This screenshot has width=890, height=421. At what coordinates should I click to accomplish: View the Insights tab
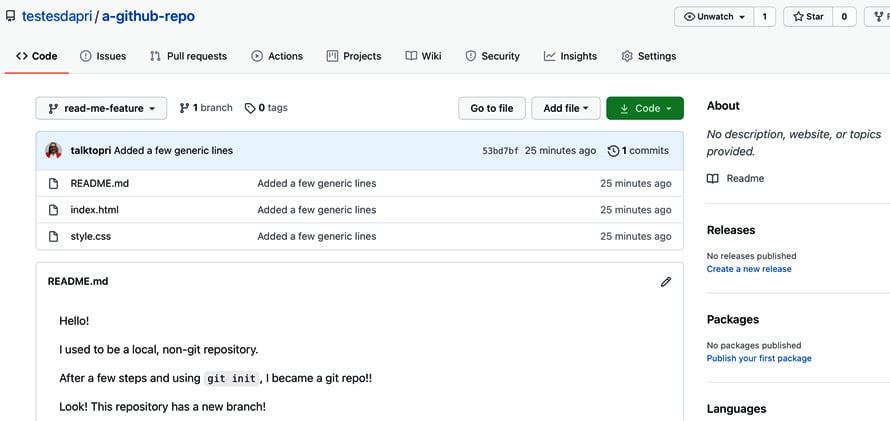(x=570, y=56)
